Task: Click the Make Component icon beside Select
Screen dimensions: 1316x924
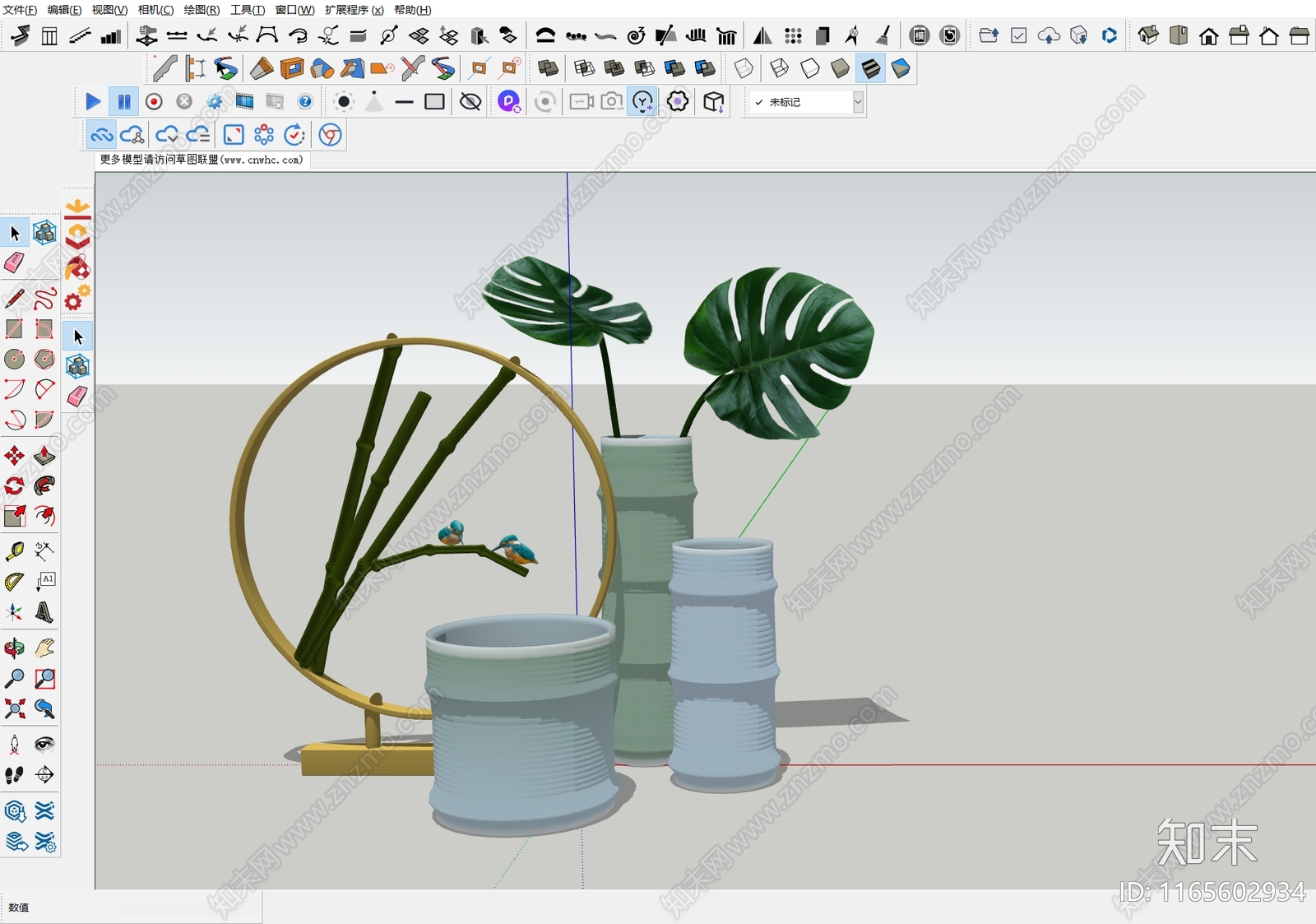Action: [x=44, y=233]
